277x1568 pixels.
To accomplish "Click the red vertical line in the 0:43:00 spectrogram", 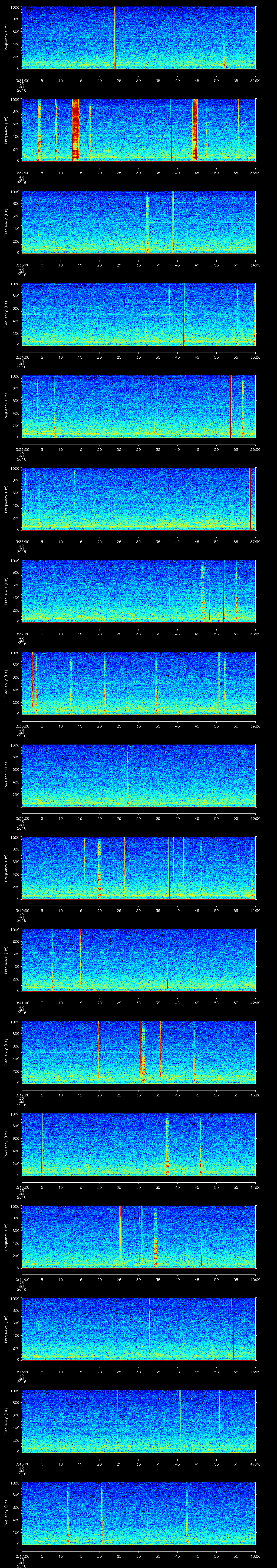I will click(41, 1144).
